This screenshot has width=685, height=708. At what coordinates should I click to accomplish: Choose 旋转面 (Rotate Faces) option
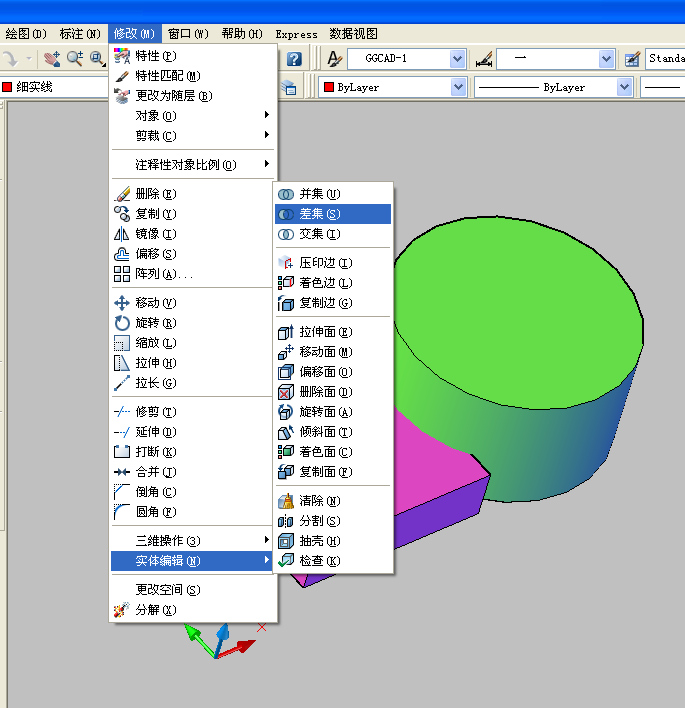[333, 412]
